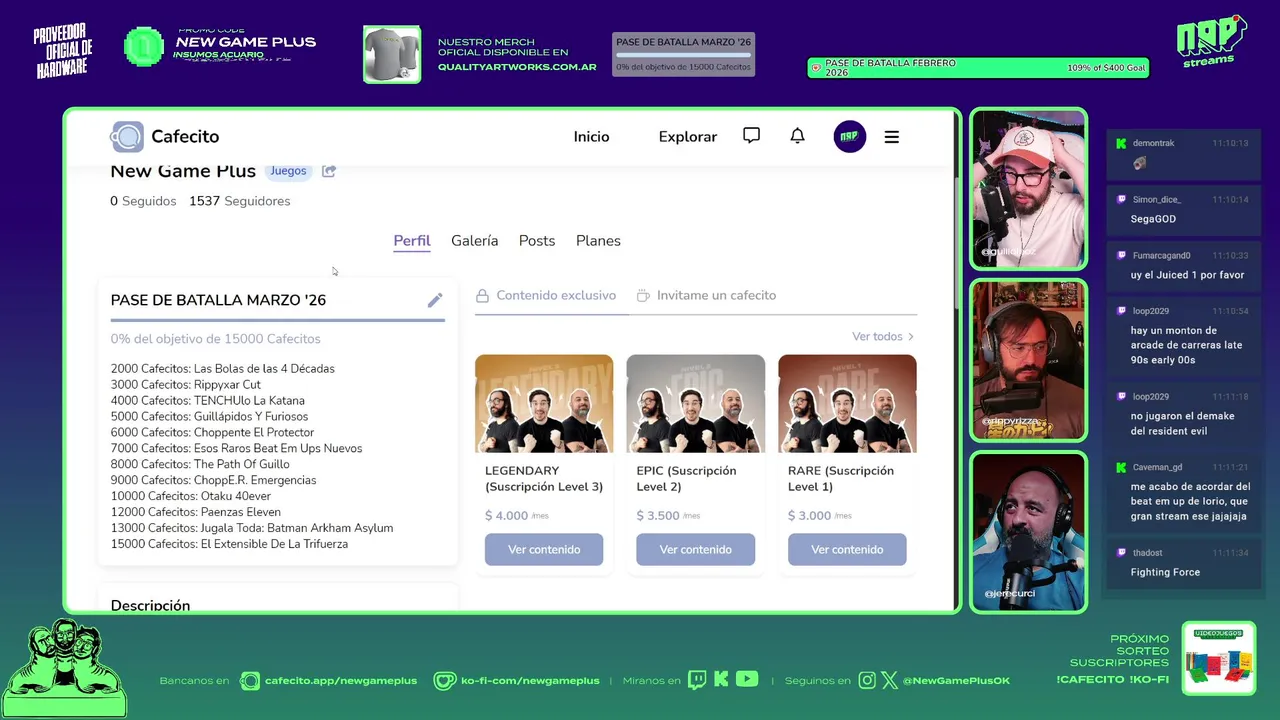Open the chat messages icon

[751, 136]
